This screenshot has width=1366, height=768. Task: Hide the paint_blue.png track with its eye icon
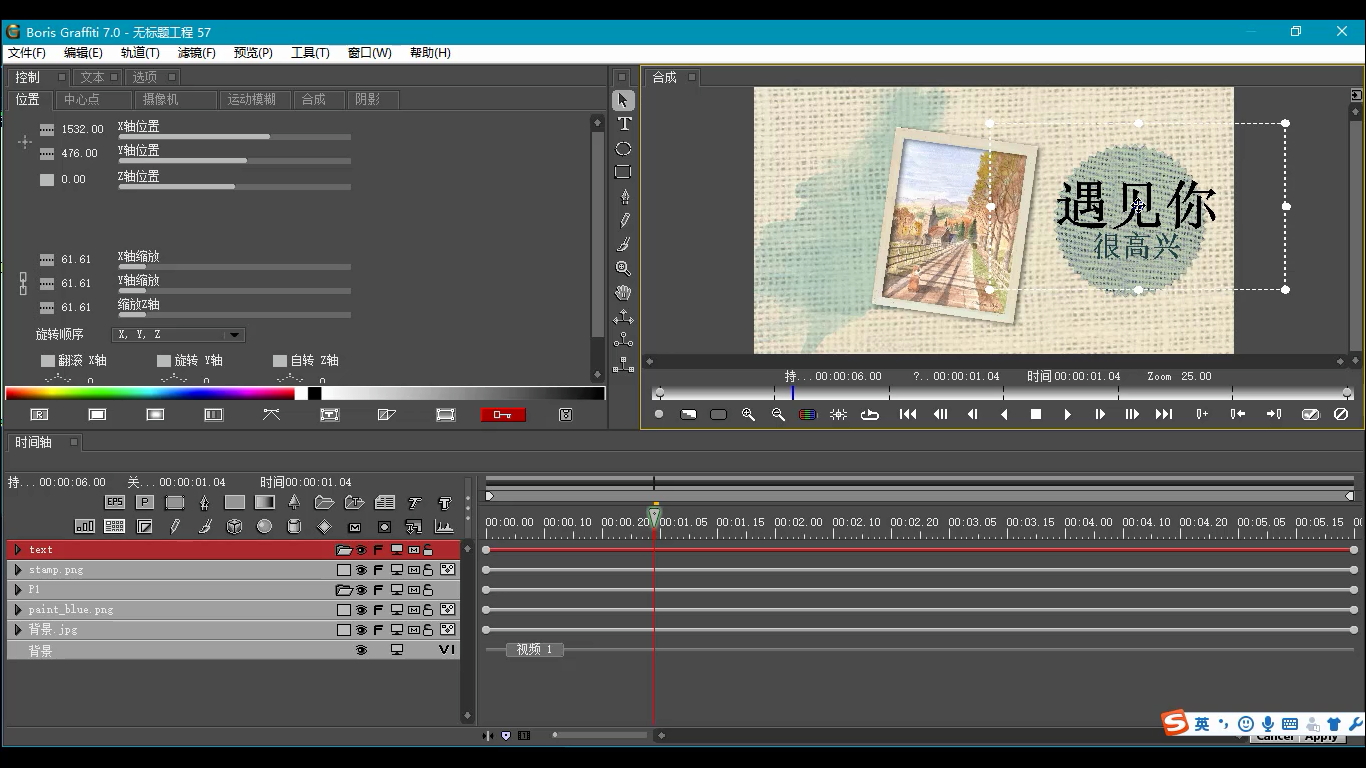tap(361, 610)
